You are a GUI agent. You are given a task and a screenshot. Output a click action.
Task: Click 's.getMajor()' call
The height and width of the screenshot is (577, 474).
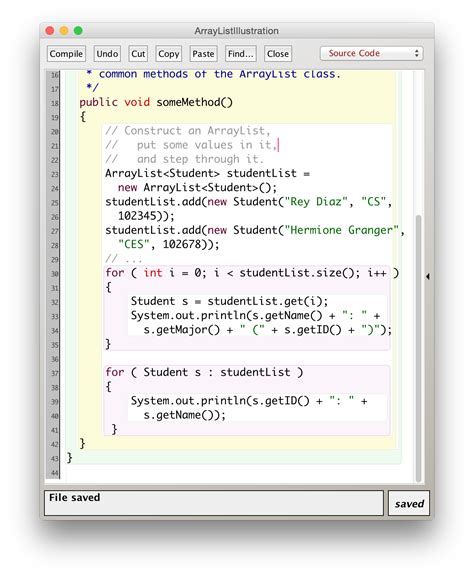(181, 330)
